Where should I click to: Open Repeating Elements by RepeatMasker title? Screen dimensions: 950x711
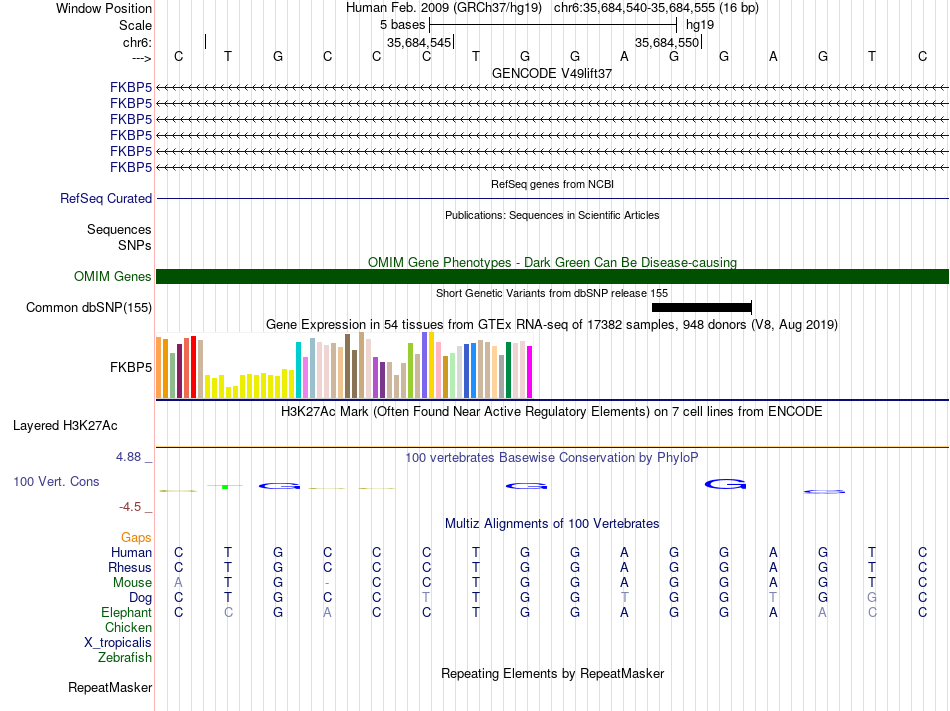click(x=552, y=673)
